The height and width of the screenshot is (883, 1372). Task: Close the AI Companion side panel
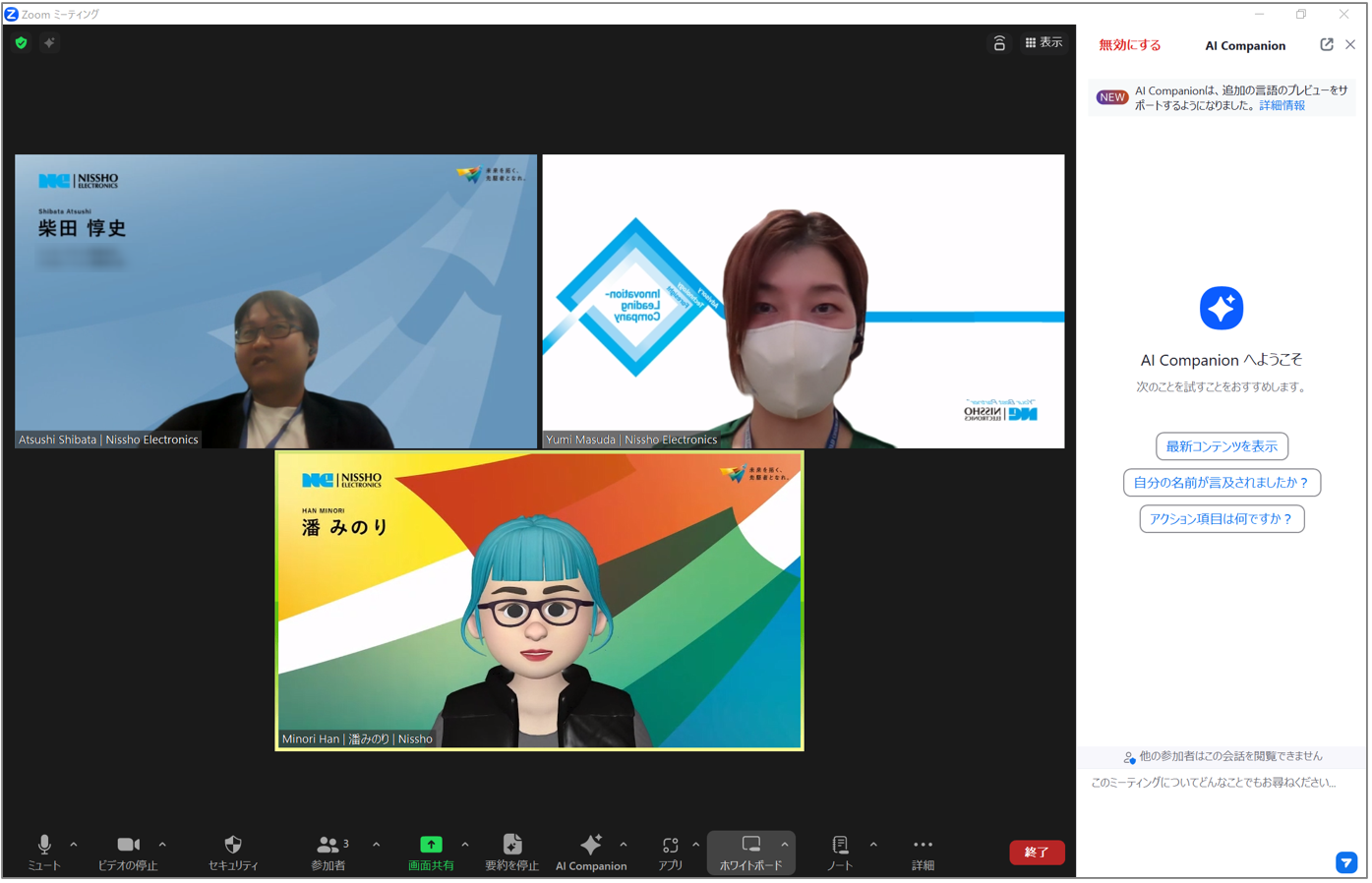(x=1350, y=45)
